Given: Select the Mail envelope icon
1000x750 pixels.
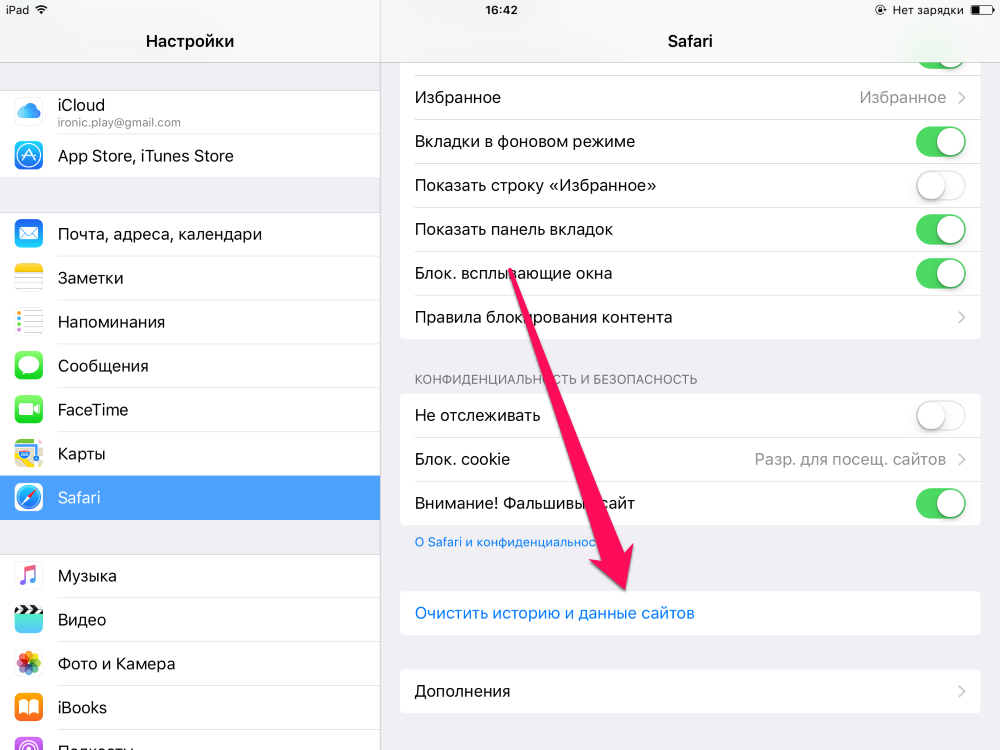Looking at the screenshot, I should (29, 234).
